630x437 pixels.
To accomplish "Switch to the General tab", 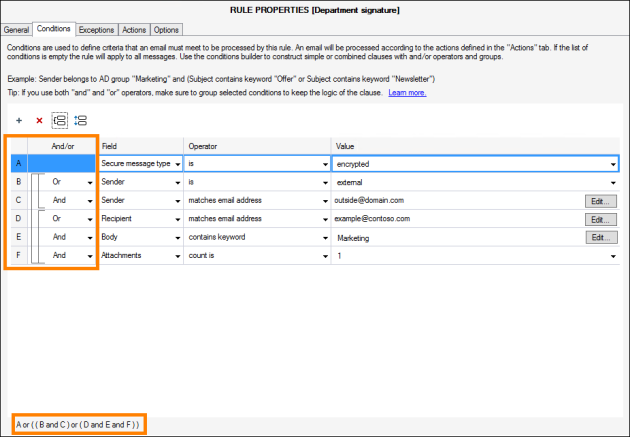I will pos(16,30).
